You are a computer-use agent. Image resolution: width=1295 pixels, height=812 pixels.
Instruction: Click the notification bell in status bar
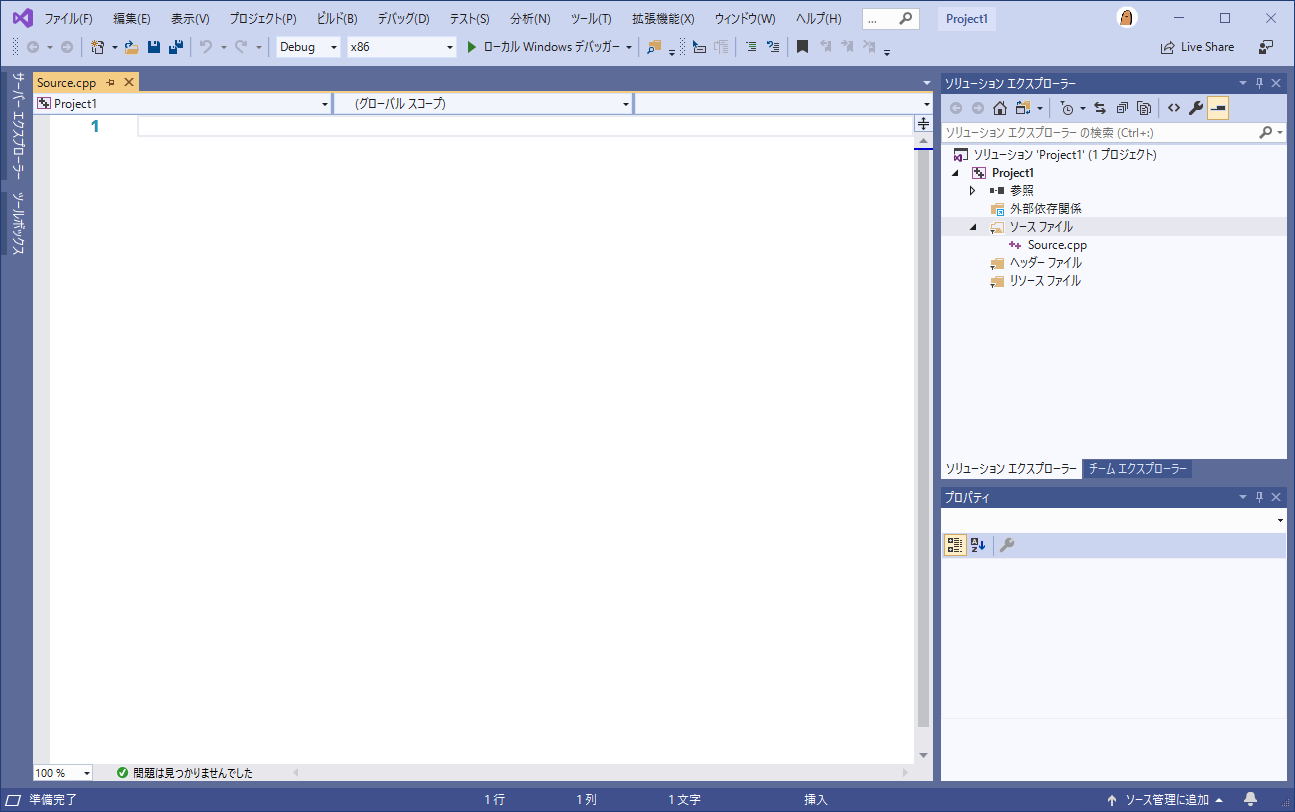[x=1250, y=799]
